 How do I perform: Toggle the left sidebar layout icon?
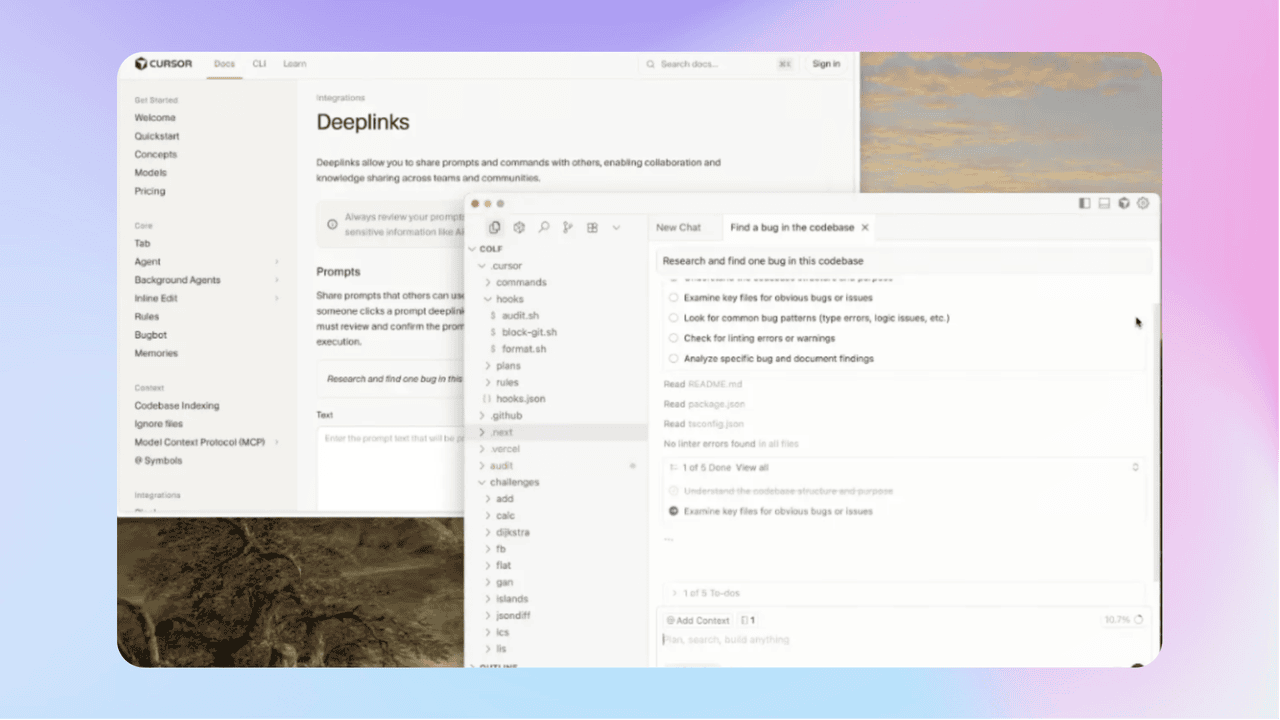[1085, 203]
